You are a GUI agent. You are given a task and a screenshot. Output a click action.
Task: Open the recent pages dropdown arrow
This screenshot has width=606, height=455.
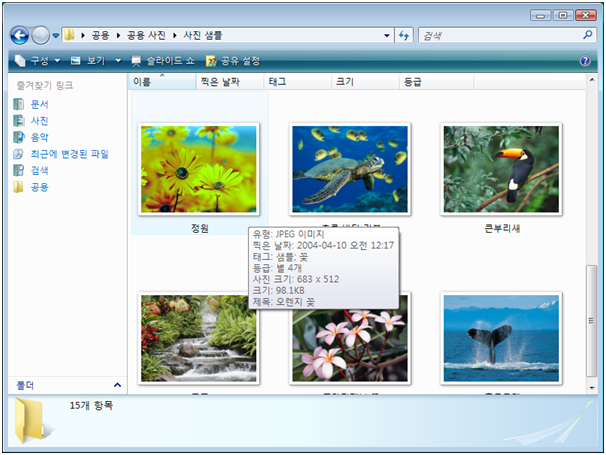coord(56,36)
